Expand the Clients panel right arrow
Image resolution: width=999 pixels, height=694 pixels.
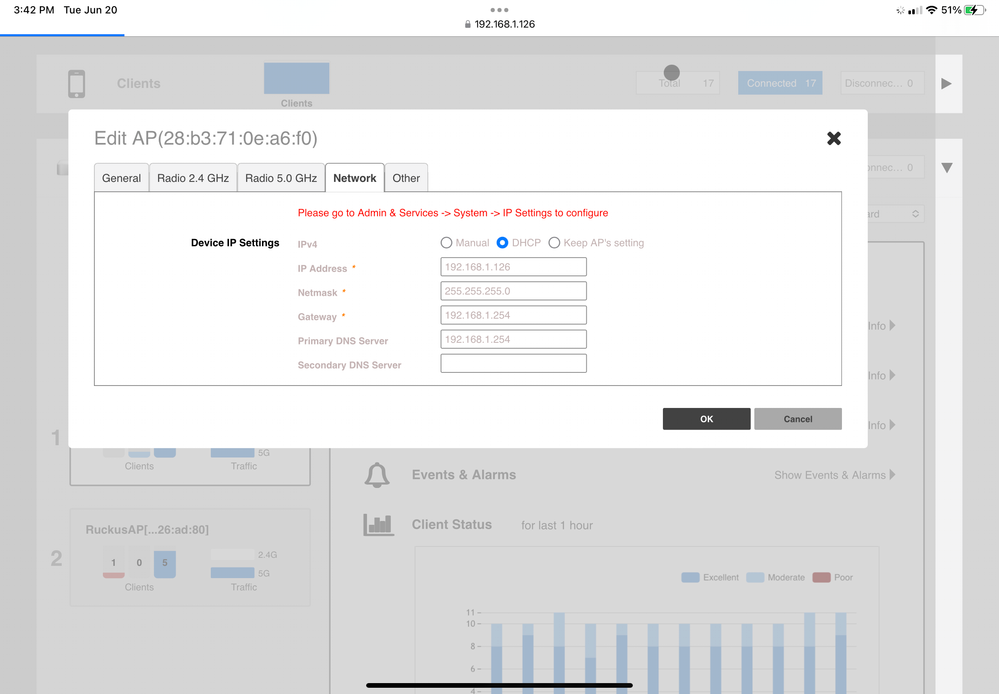[946, 84]
